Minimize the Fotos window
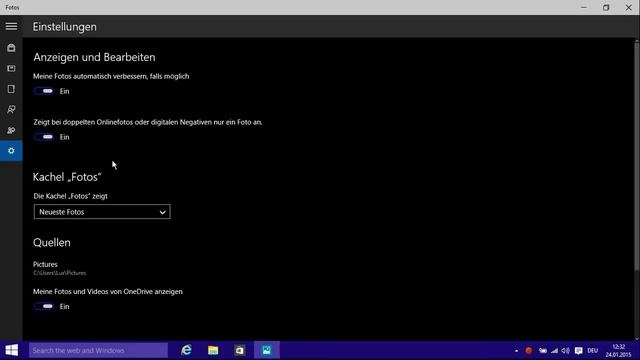640x360 pixels. [584, 7]
